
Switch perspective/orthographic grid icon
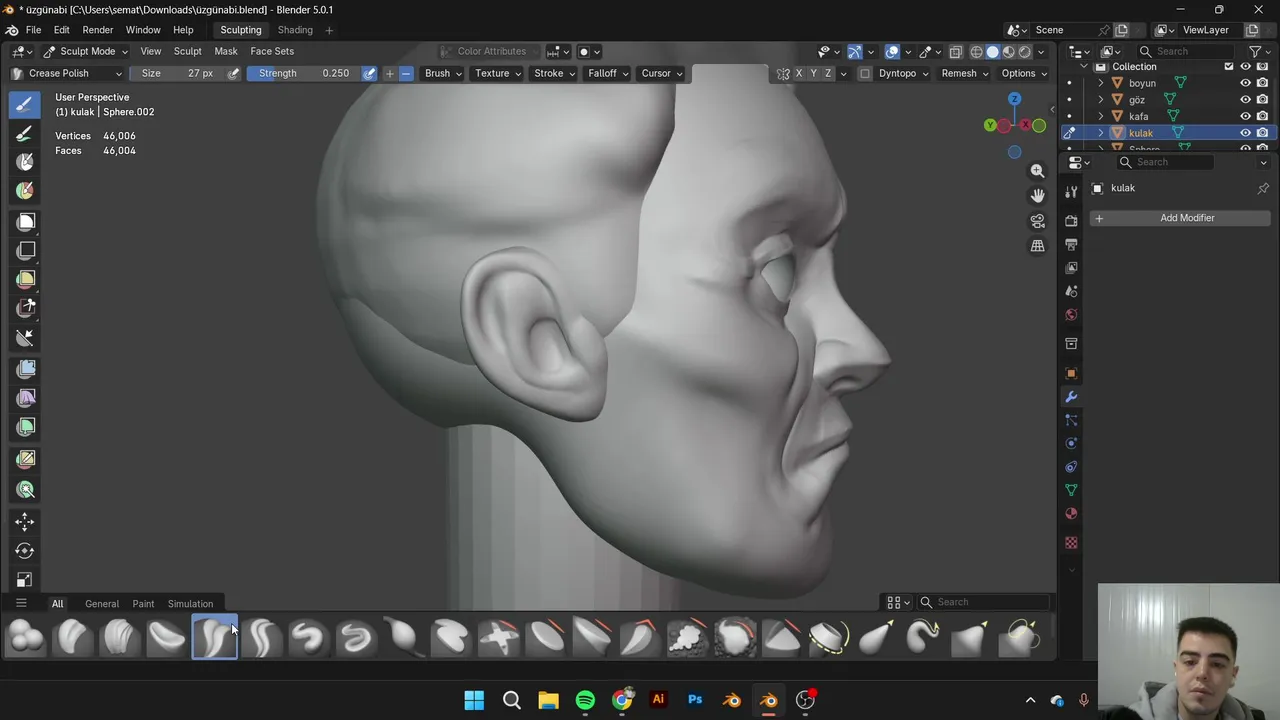coord(1038,246)
